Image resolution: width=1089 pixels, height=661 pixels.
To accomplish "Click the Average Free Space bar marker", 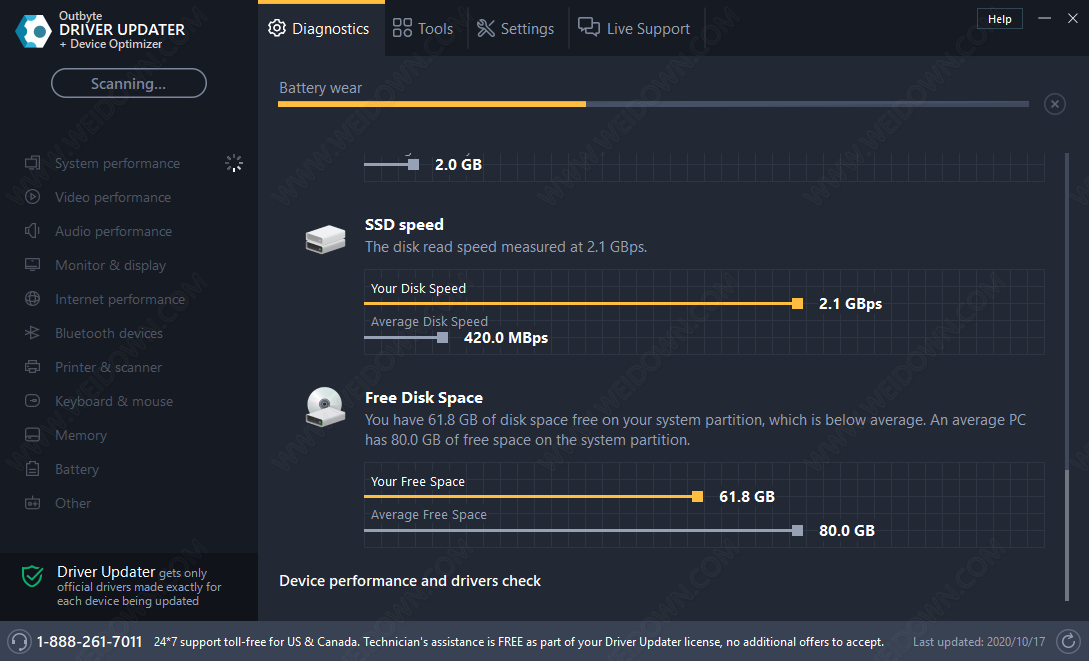I will coord(797,530).
